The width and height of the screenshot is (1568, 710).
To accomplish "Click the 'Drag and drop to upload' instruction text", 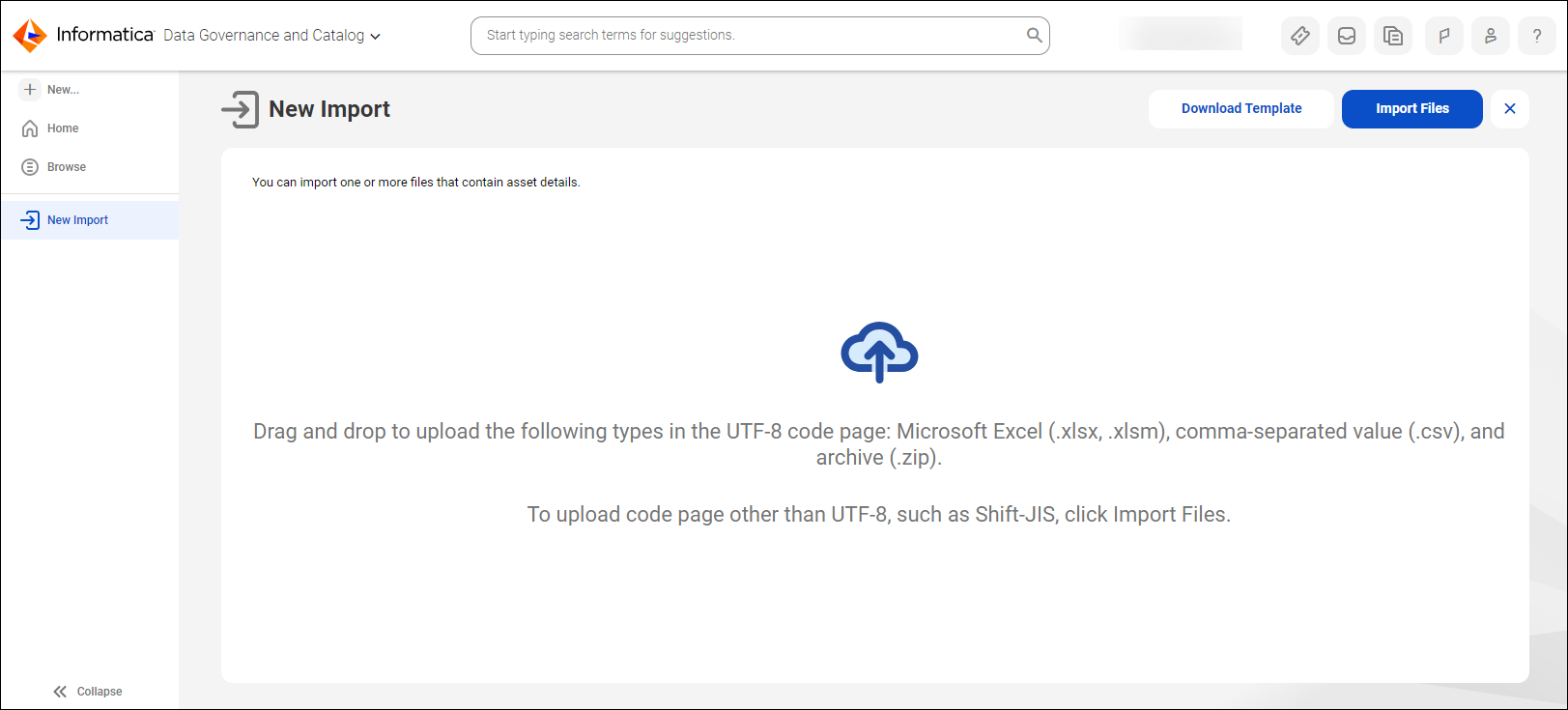I will tap(879, 444).
